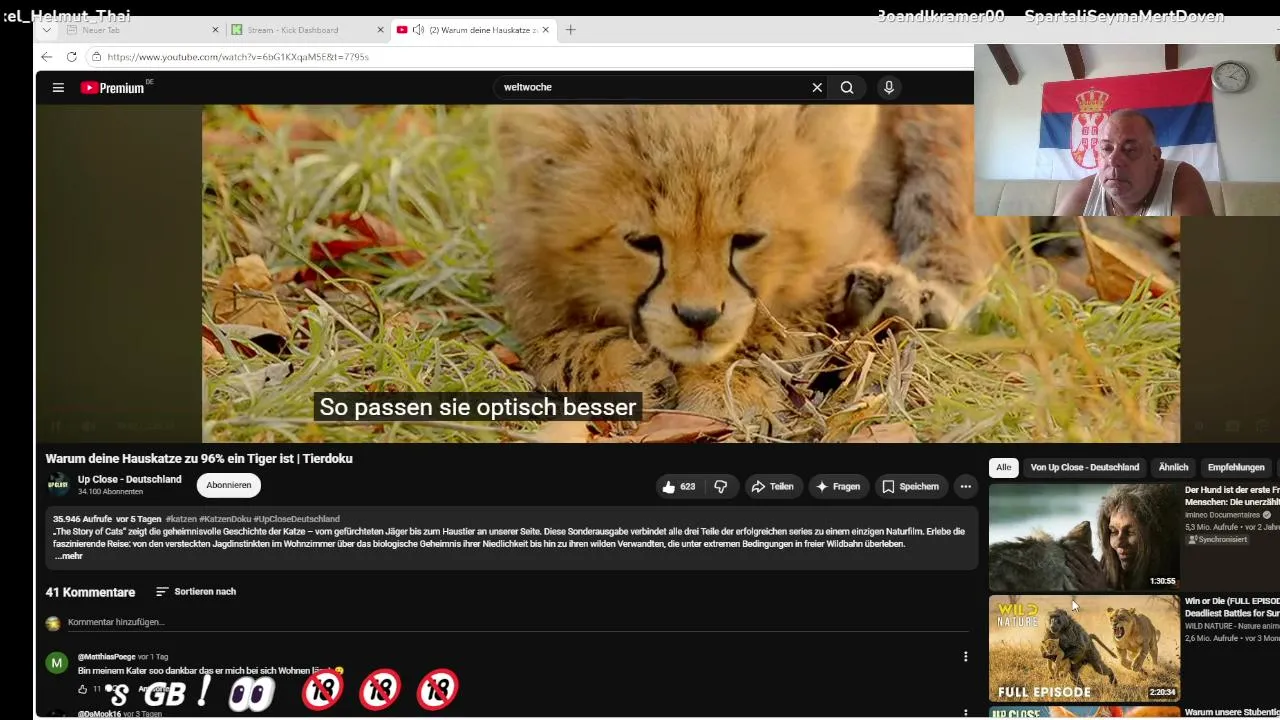Open the Wild Nature 'FULL EPISODE' thumbnail
1280x720 pixels.
coord(1084,648)
